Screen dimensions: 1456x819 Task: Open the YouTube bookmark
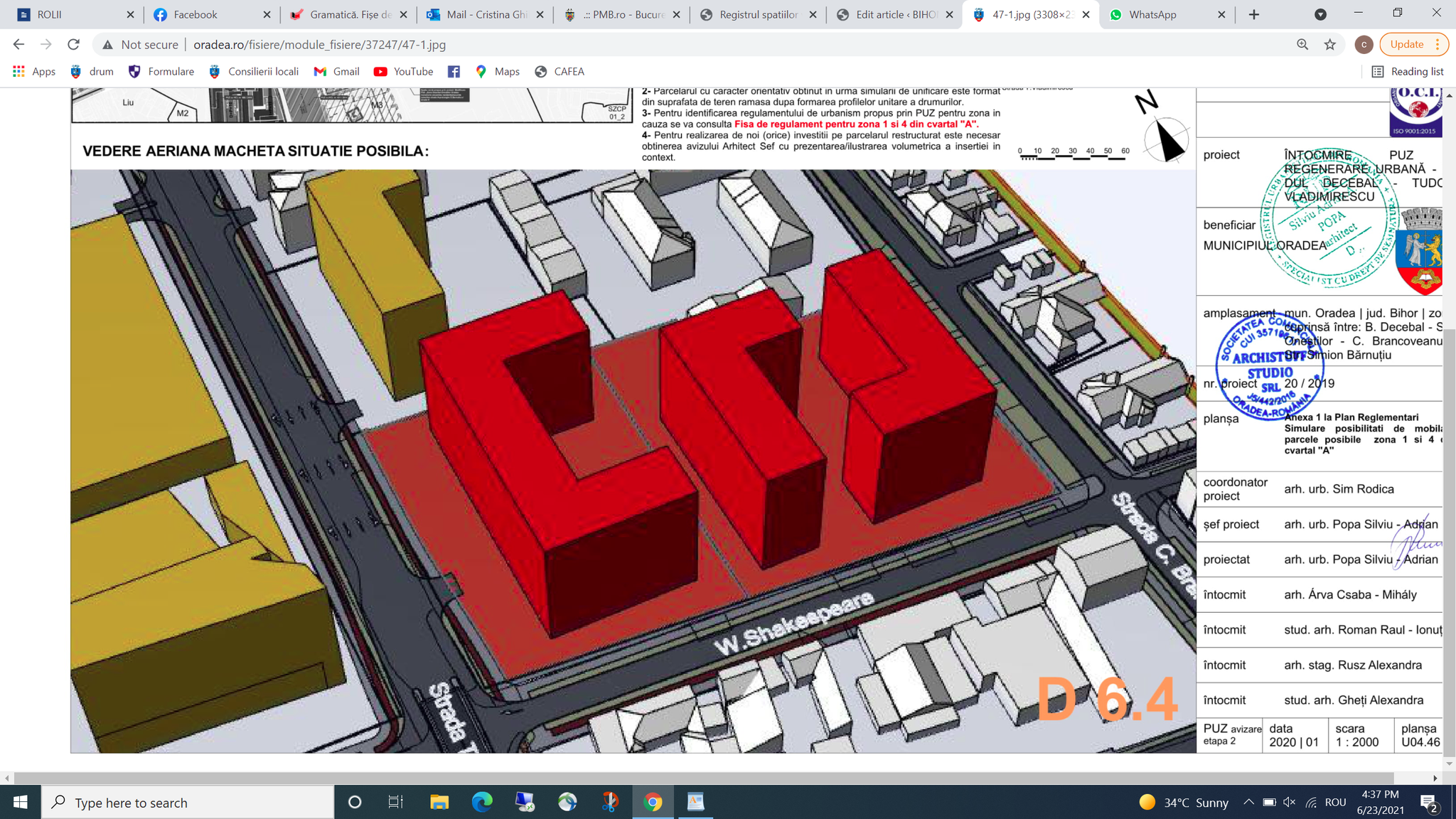[404, 72]
